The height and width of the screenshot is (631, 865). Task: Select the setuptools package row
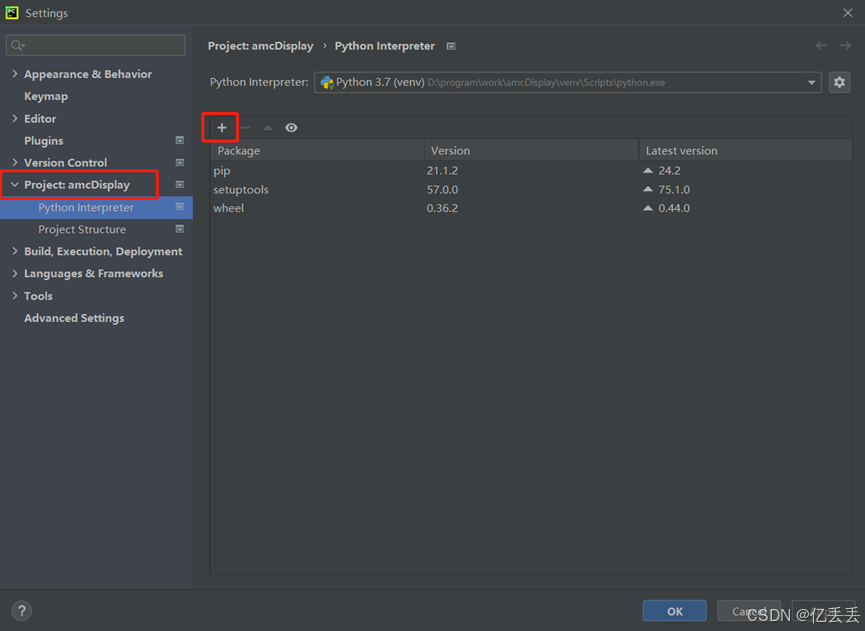coord(531,189)
